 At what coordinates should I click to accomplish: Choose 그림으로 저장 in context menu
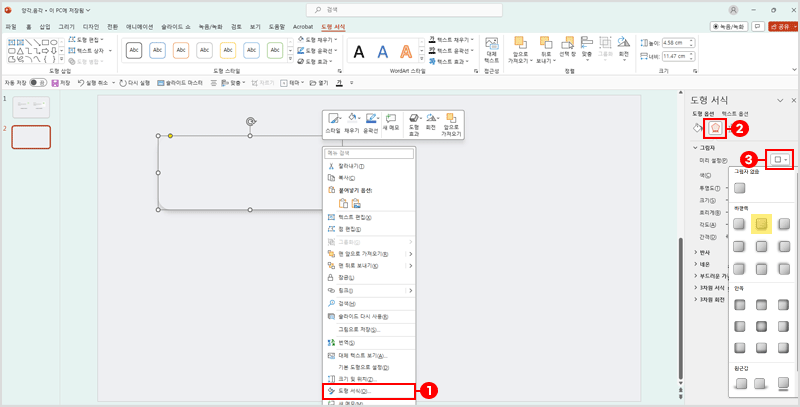click(x=369, y=329)
